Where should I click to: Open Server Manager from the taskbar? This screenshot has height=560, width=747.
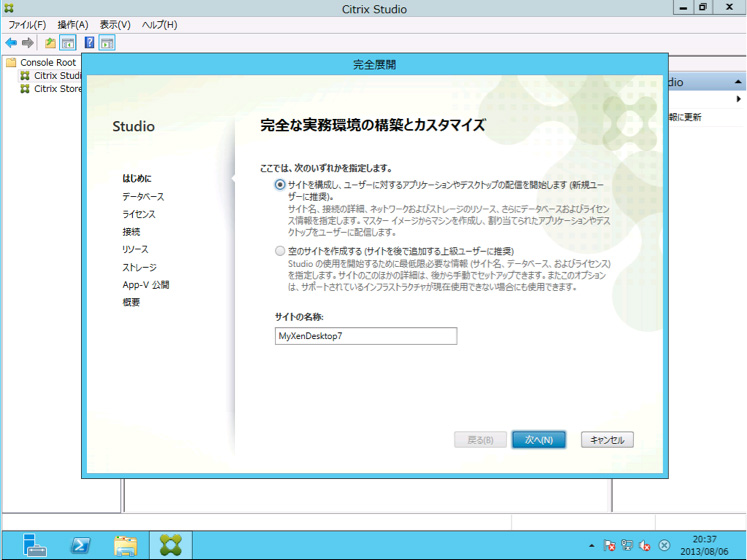pos(34,545)
